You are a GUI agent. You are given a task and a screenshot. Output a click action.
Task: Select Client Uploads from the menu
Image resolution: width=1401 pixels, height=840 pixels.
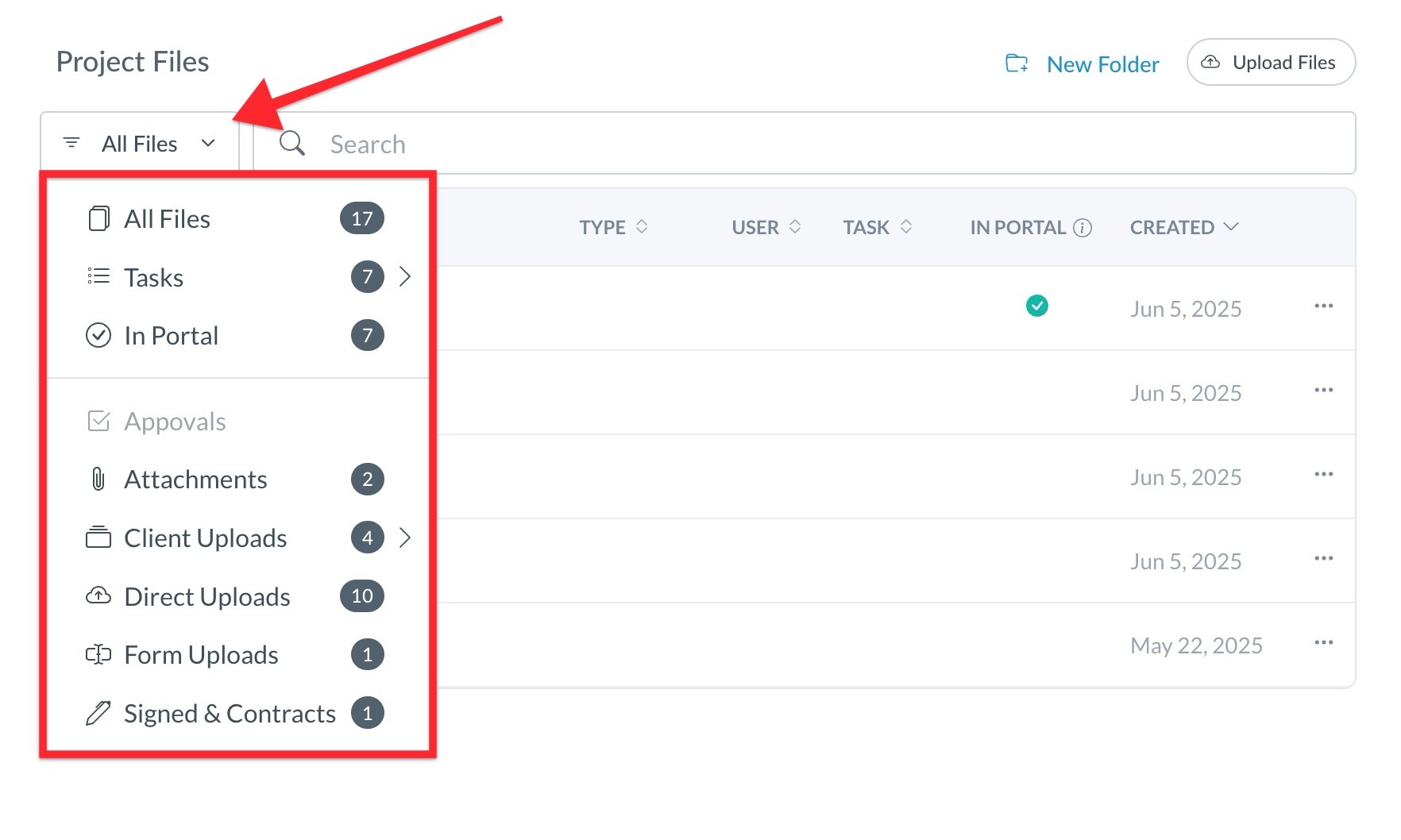[x=205, y=538]
